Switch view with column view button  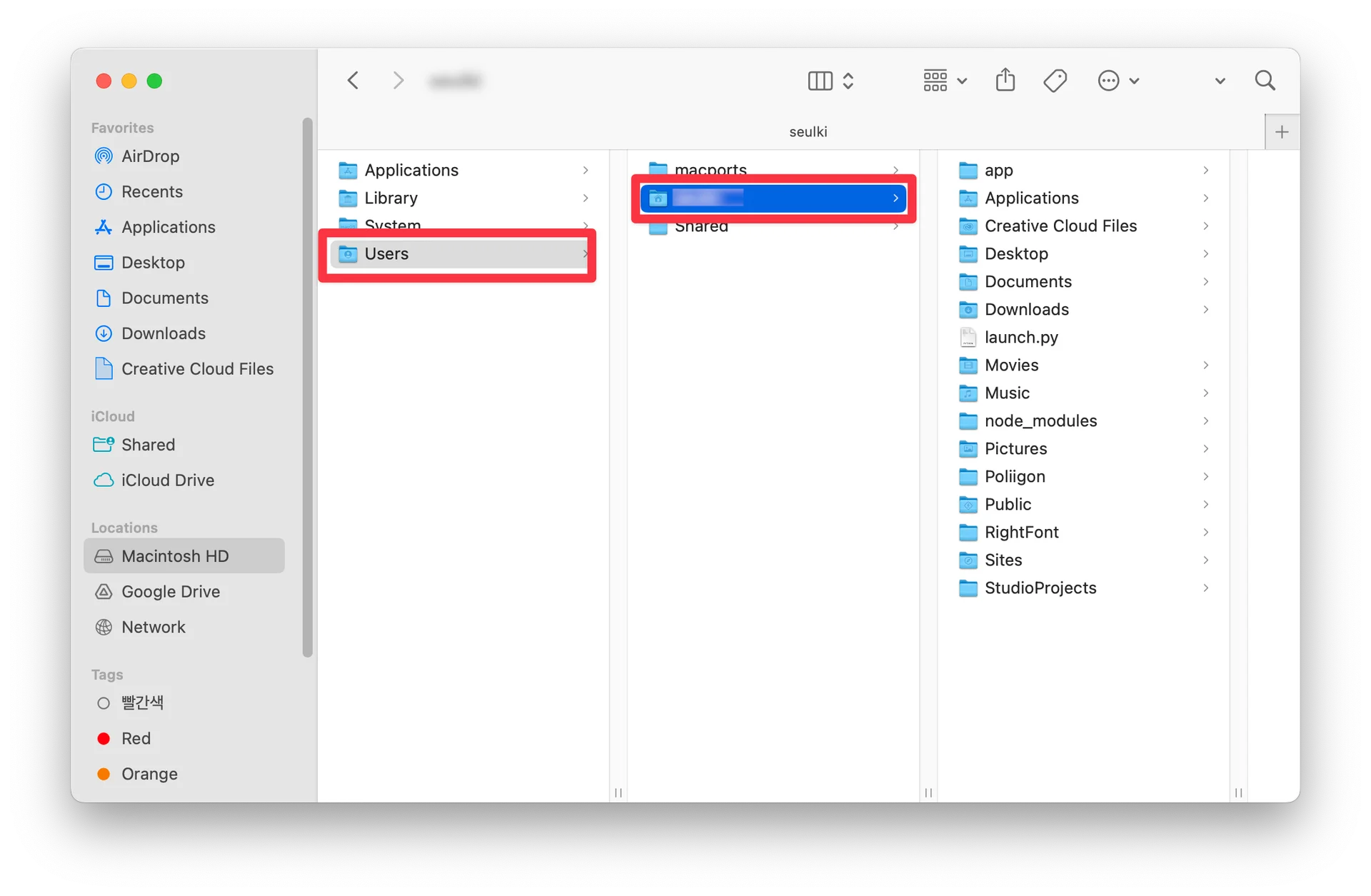tap(820, 81)
